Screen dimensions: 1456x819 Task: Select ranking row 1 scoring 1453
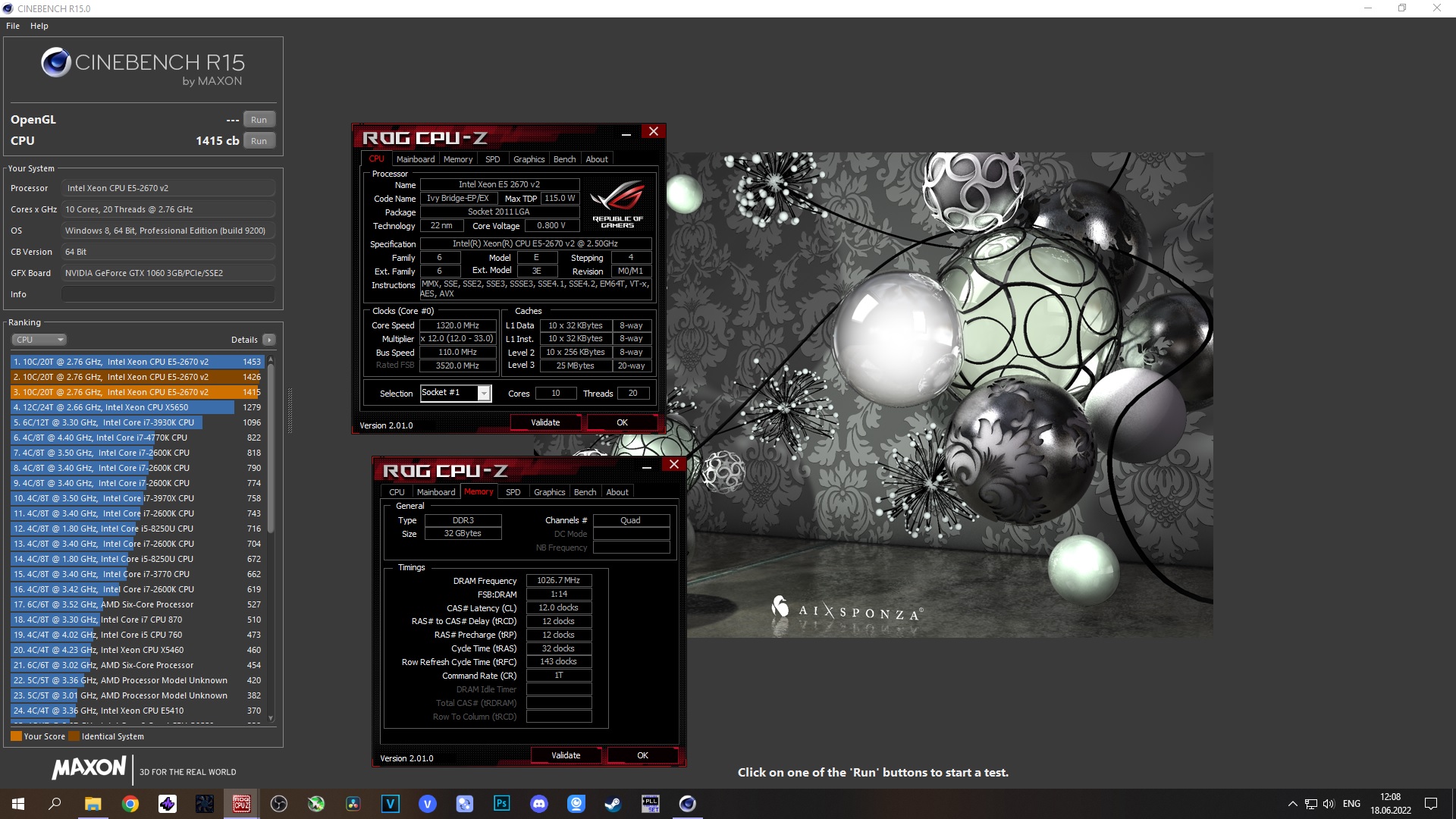click(x=136, y=362)
